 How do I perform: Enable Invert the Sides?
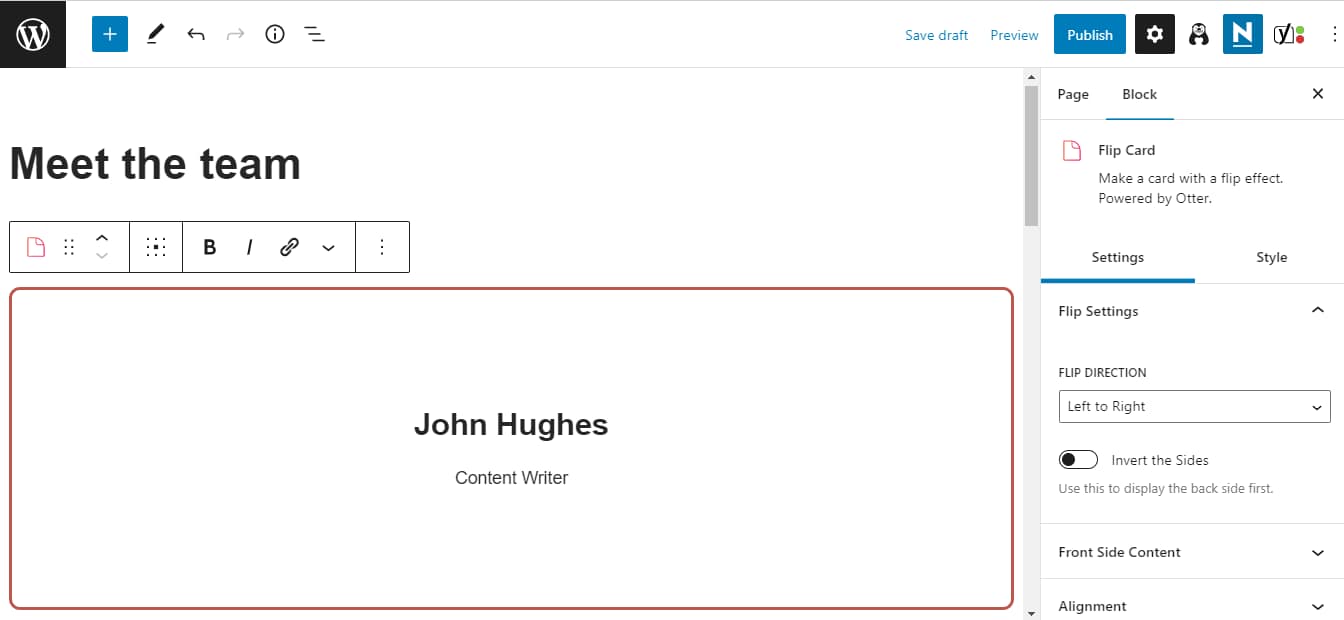tap(1078, 458)
